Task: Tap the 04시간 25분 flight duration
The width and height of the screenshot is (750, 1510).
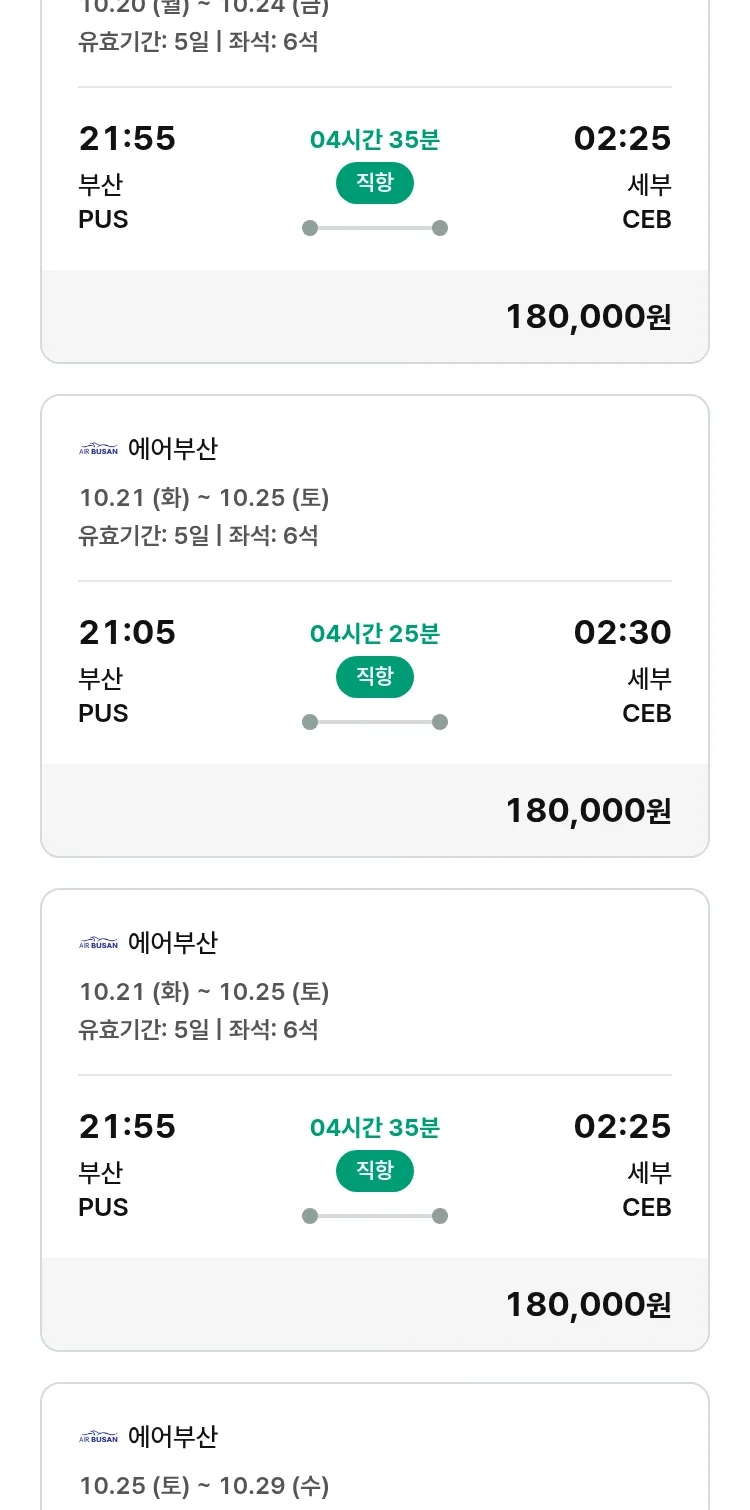Action: pos(374,633)
